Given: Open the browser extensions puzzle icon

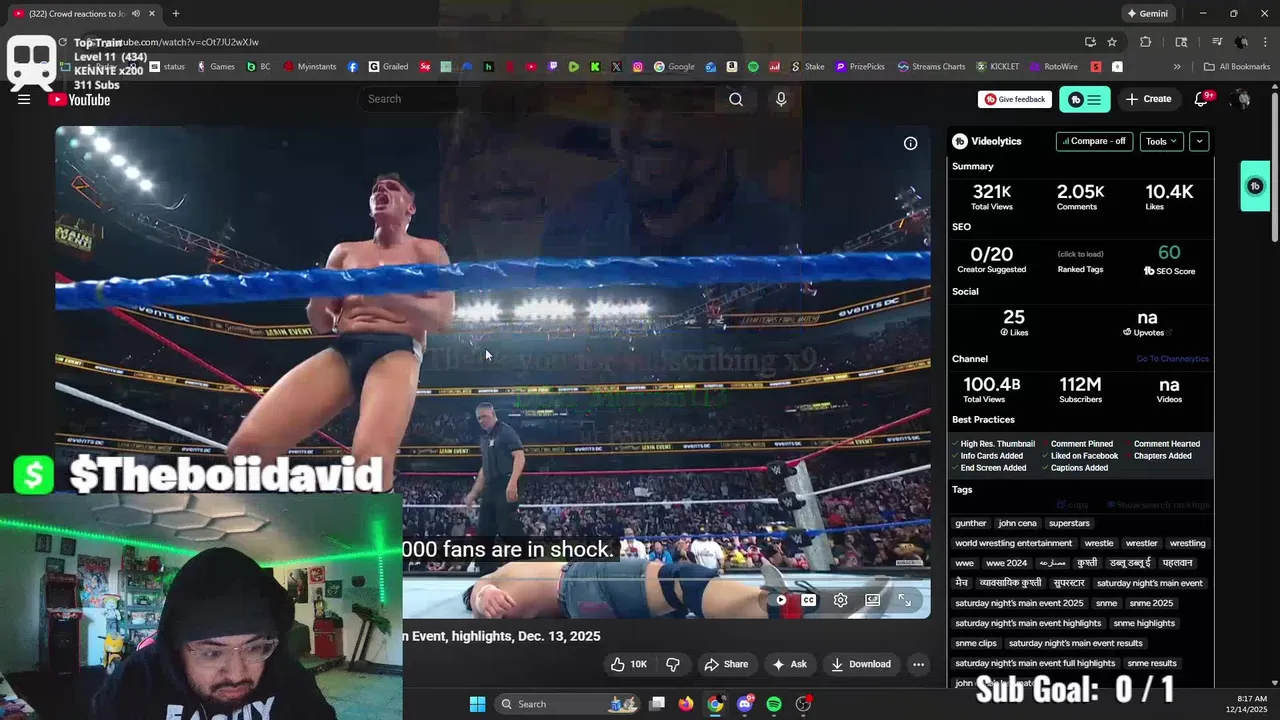Looking at the screenshot, I should click(x=1146, y=42).
